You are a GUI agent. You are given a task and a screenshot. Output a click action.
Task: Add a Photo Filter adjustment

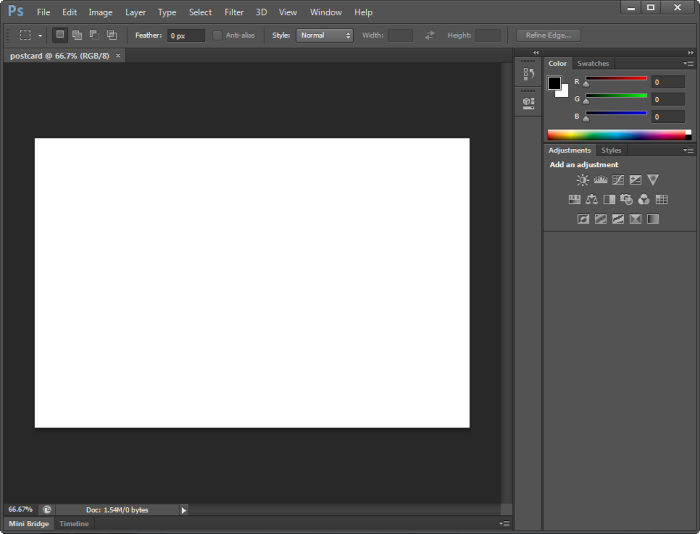[626, 199]
